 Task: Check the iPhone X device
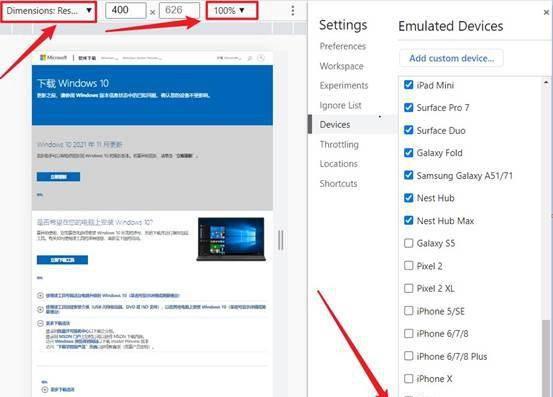pos(408,378)
